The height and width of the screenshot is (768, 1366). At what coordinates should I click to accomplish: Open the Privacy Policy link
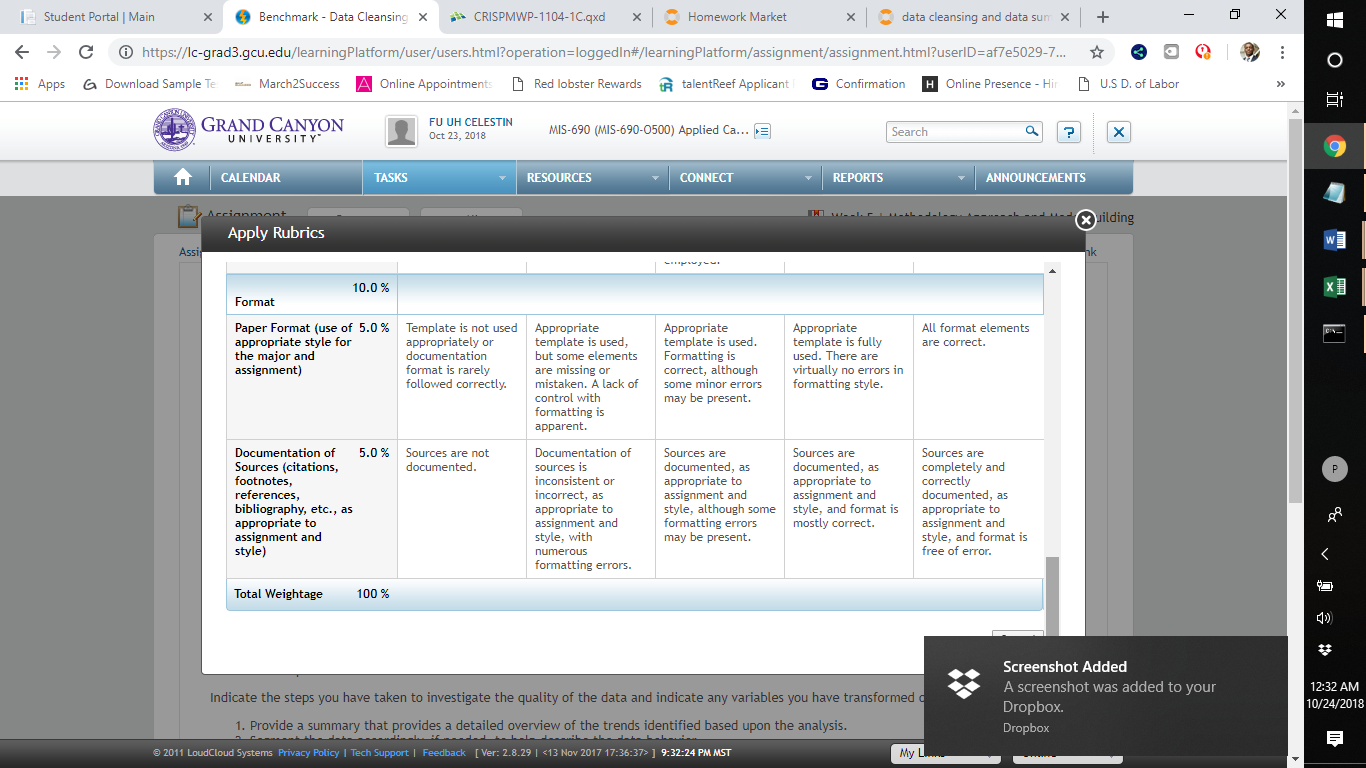click(x=308, y=753)
